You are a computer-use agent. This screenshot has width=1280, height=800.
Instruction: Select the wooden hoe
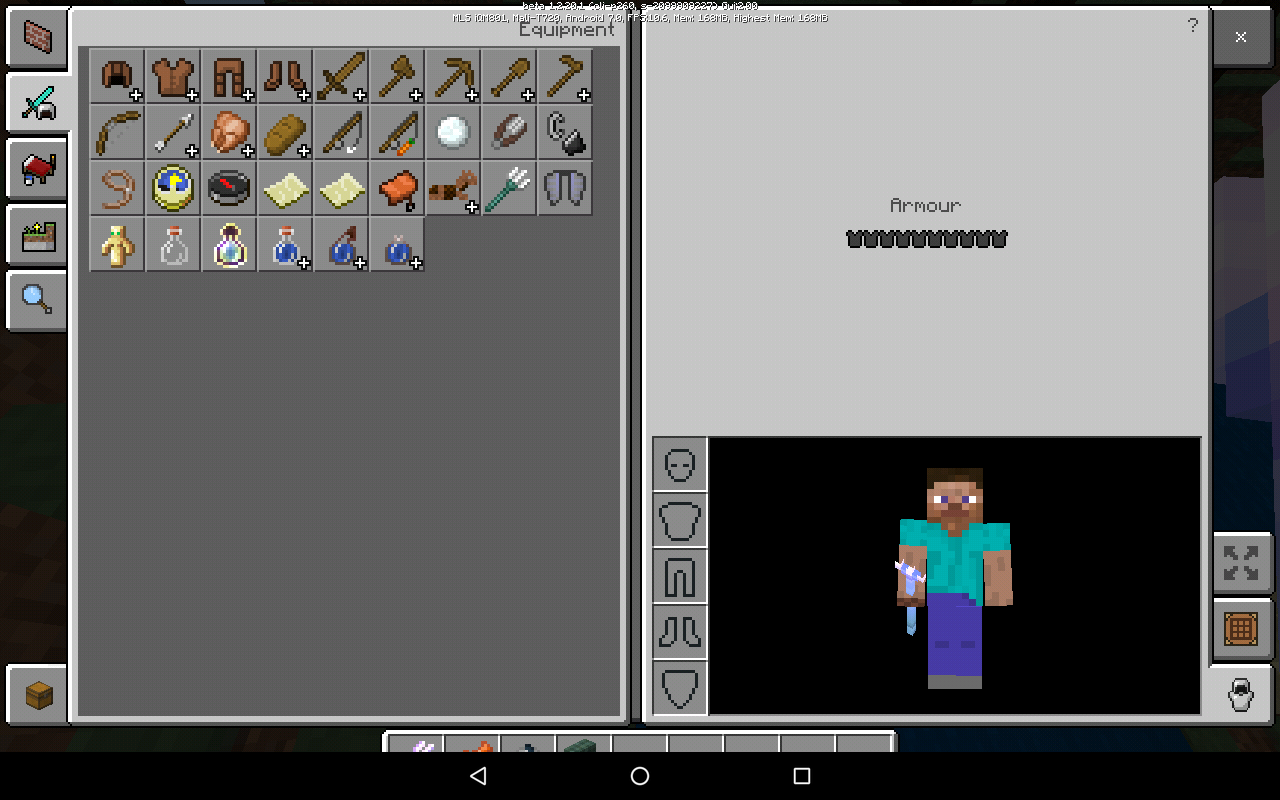coord(565,76)
